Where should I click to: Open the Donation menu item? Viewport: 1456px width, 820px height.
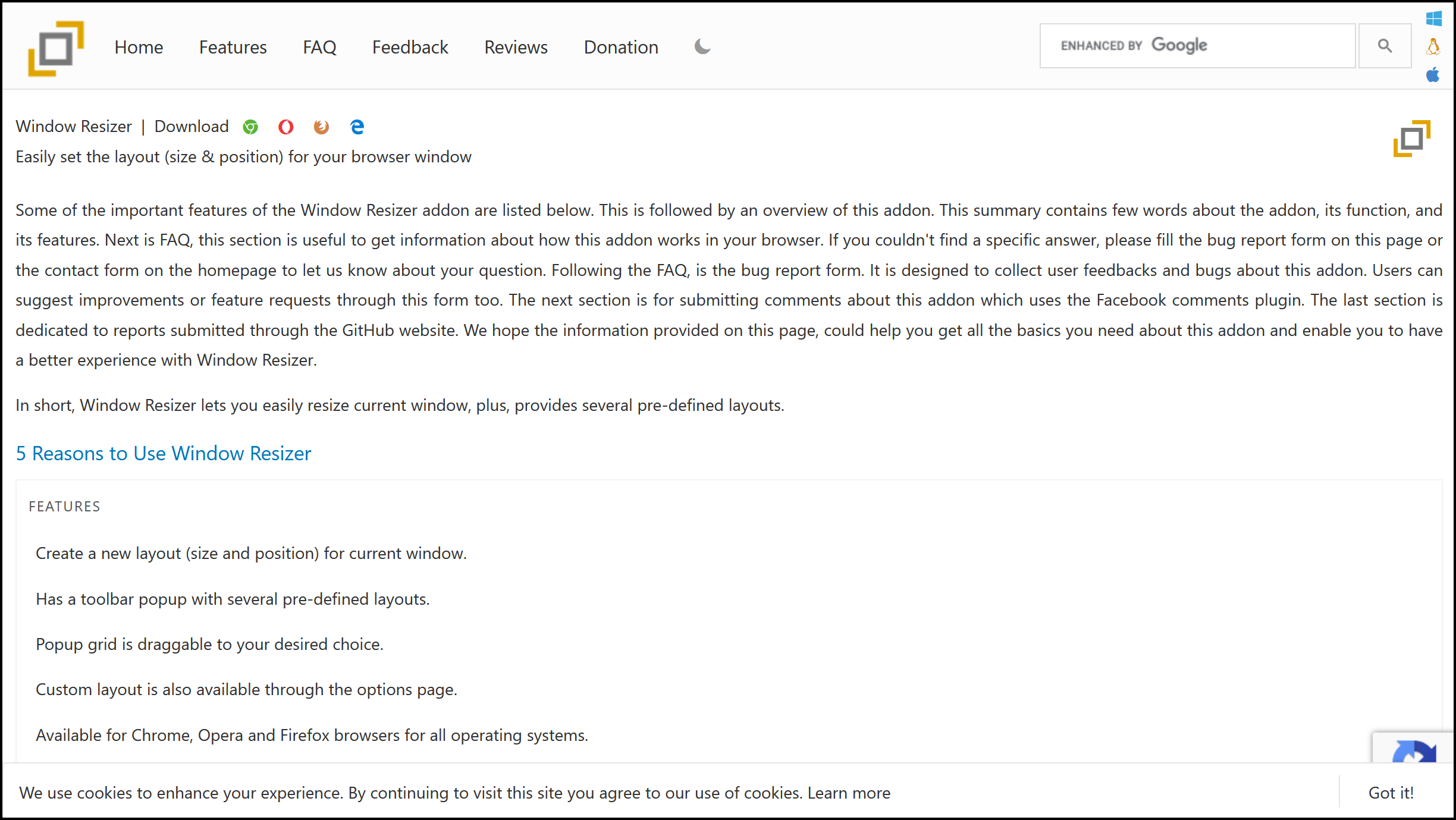pos(621,47)
